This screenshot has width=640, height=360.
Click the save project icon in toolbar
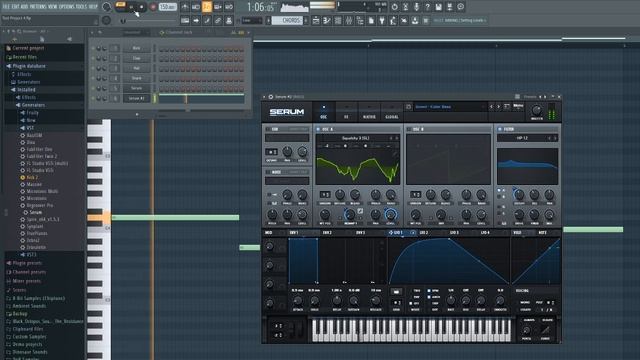438,7
